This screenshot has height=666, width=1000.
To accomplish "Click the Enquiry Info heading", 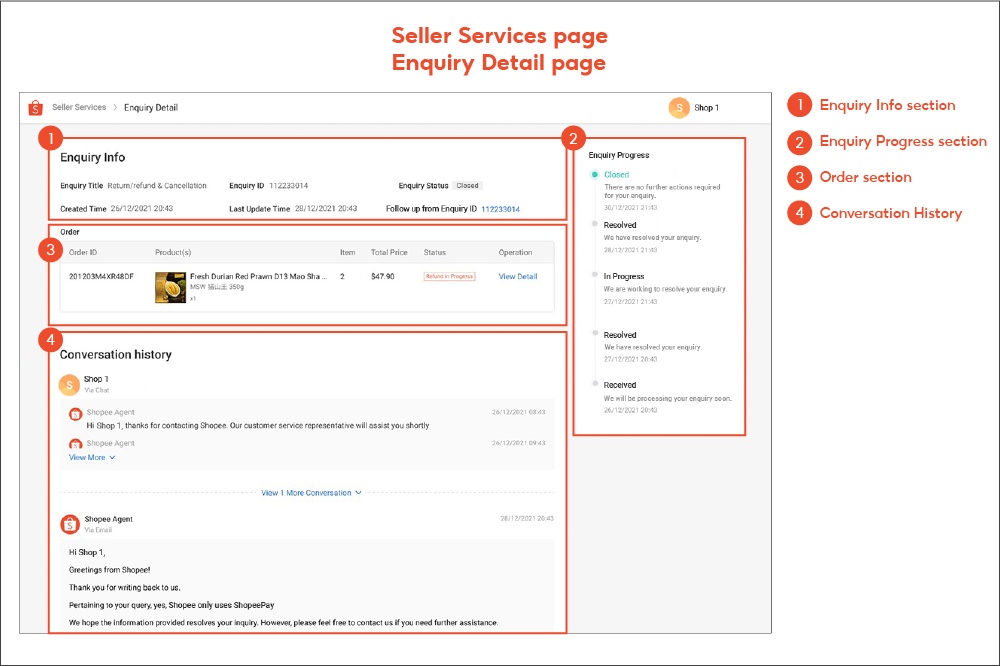I will click(92, 158).
